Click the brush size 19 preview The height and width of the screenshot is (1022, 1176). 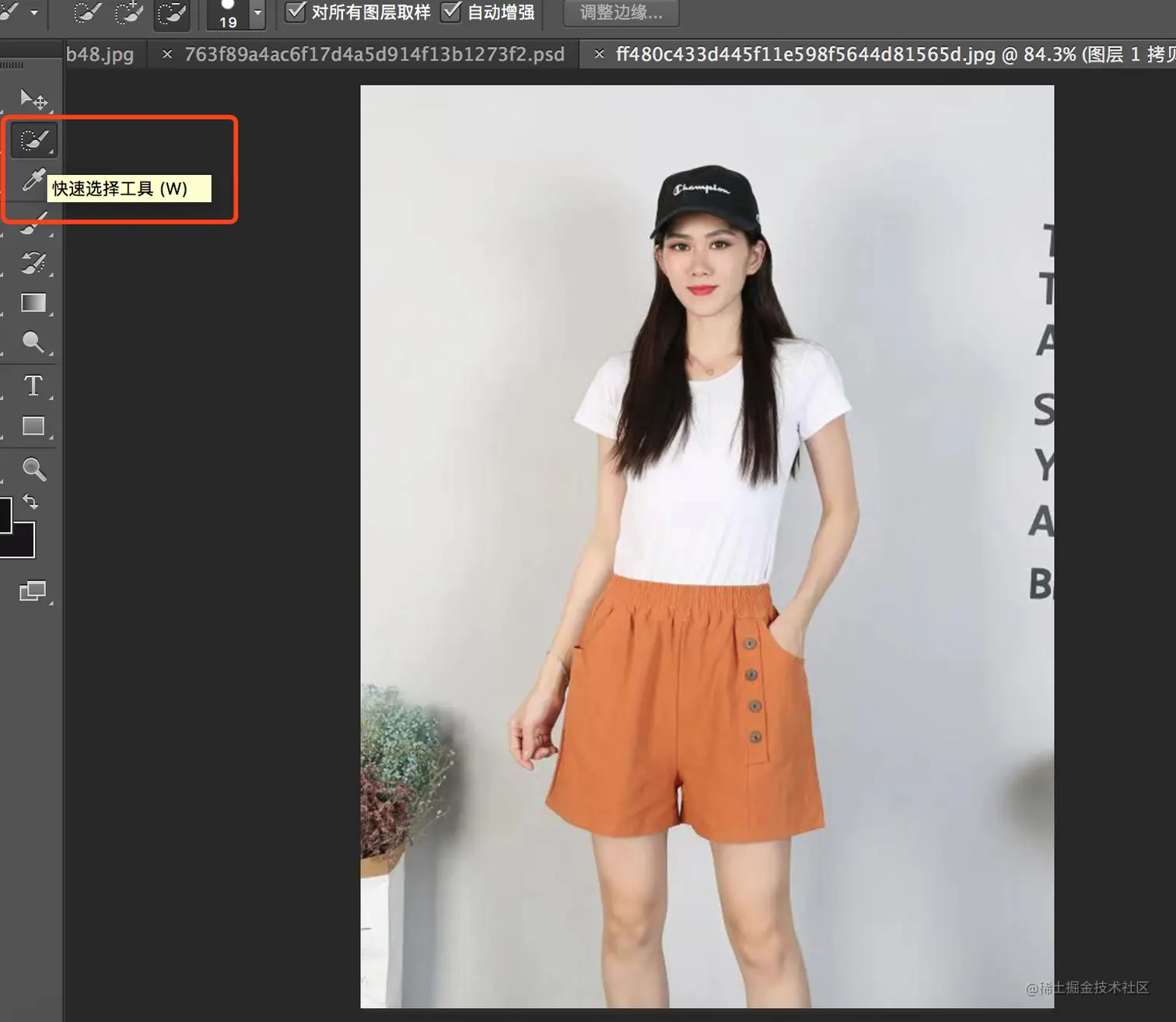point(228,14)
